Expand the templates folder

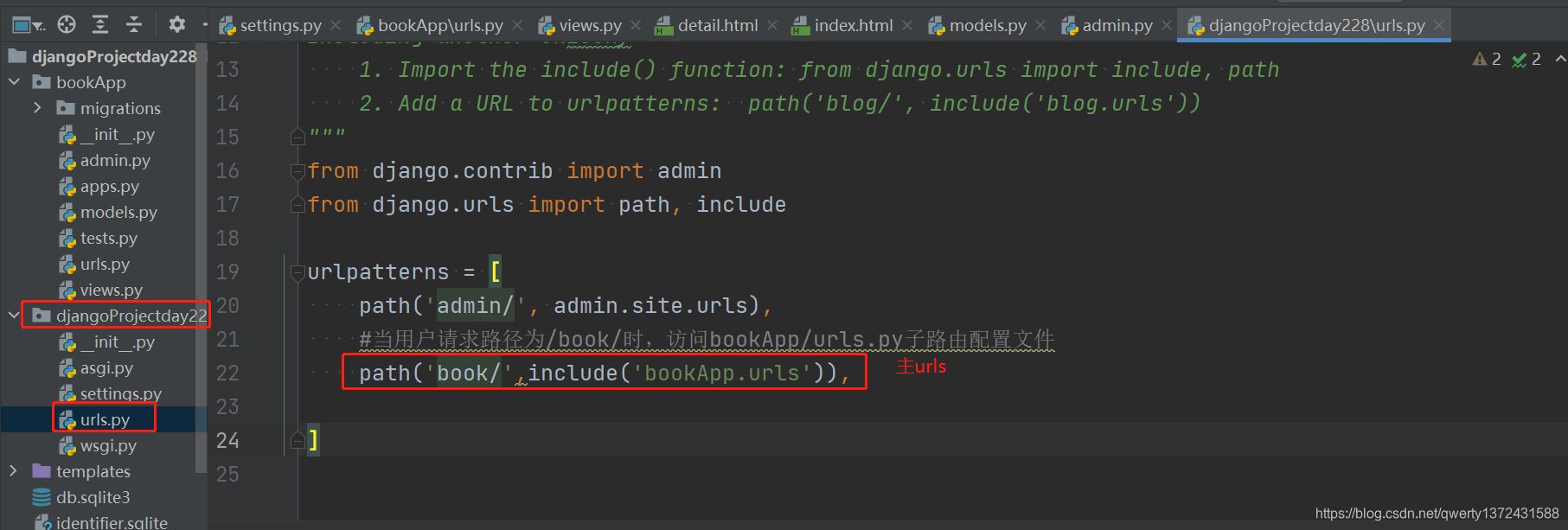[14, 471]
